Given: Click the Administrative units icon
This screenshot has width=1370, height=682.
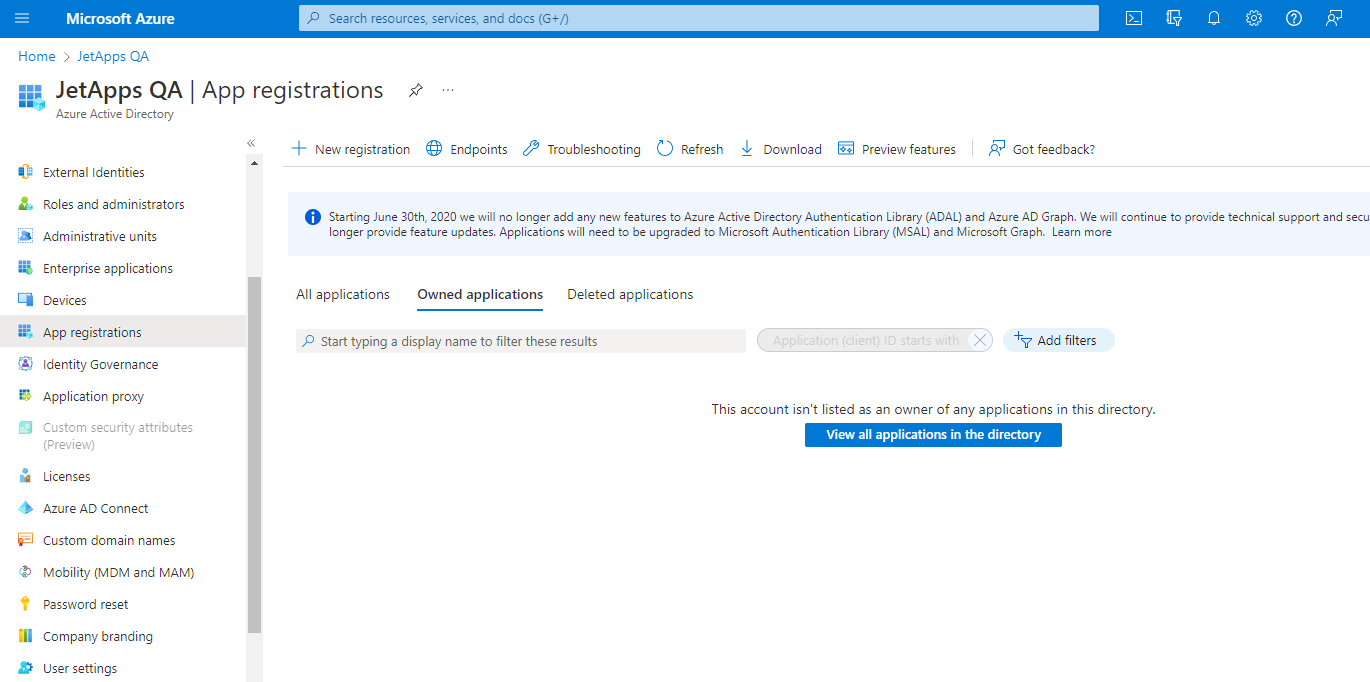Looking at the screenshot, I should (x=26, y=236).
